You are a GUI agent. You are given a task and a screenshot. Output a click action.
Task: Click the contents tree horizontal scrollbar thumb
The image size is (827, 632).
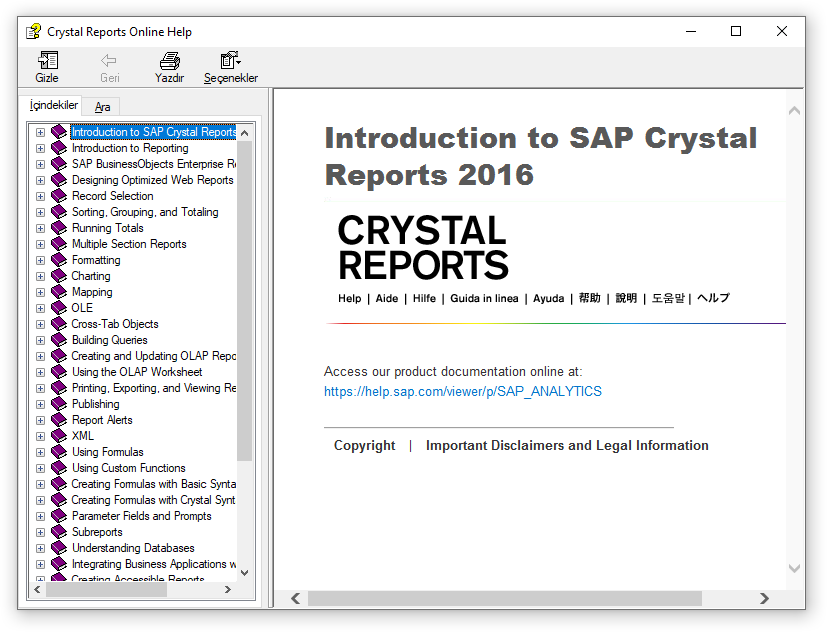coord(107,590)
